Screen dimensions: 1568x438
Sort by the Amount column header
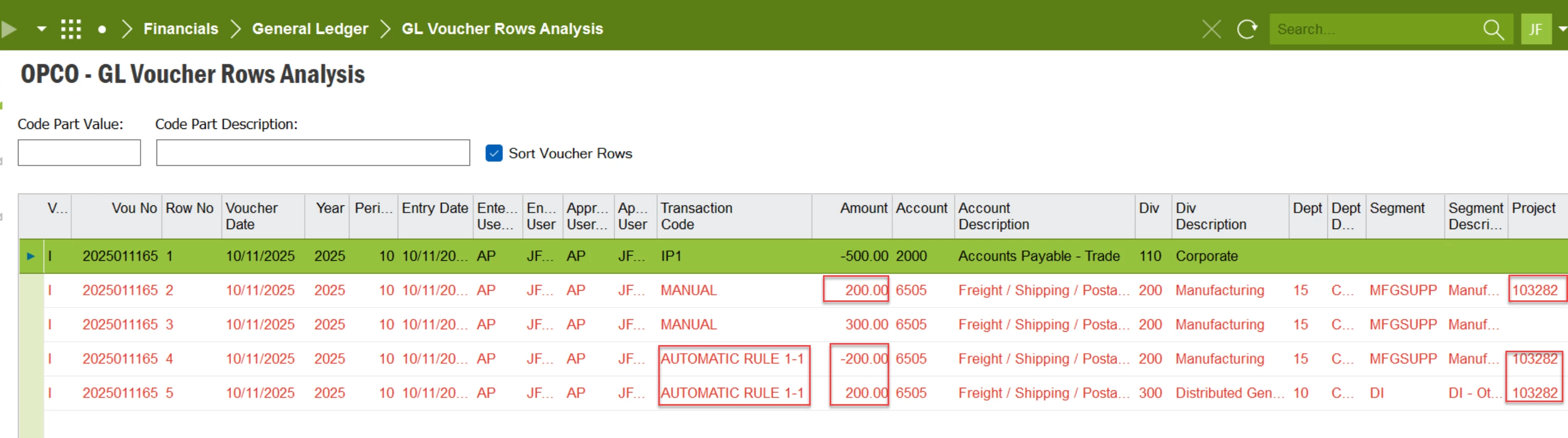pyautogui.click(x=863, y=208)
